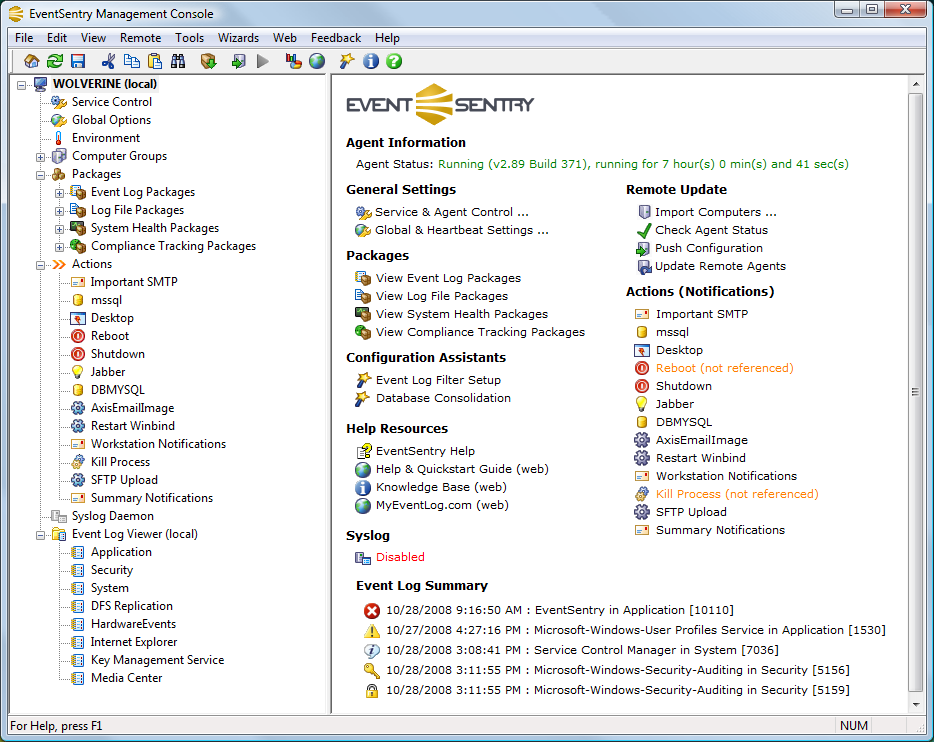Image resolution: width=934 pixels, height=742 pixels.
Task: Expand the System Health Packages node
Action: pos(60,229)
